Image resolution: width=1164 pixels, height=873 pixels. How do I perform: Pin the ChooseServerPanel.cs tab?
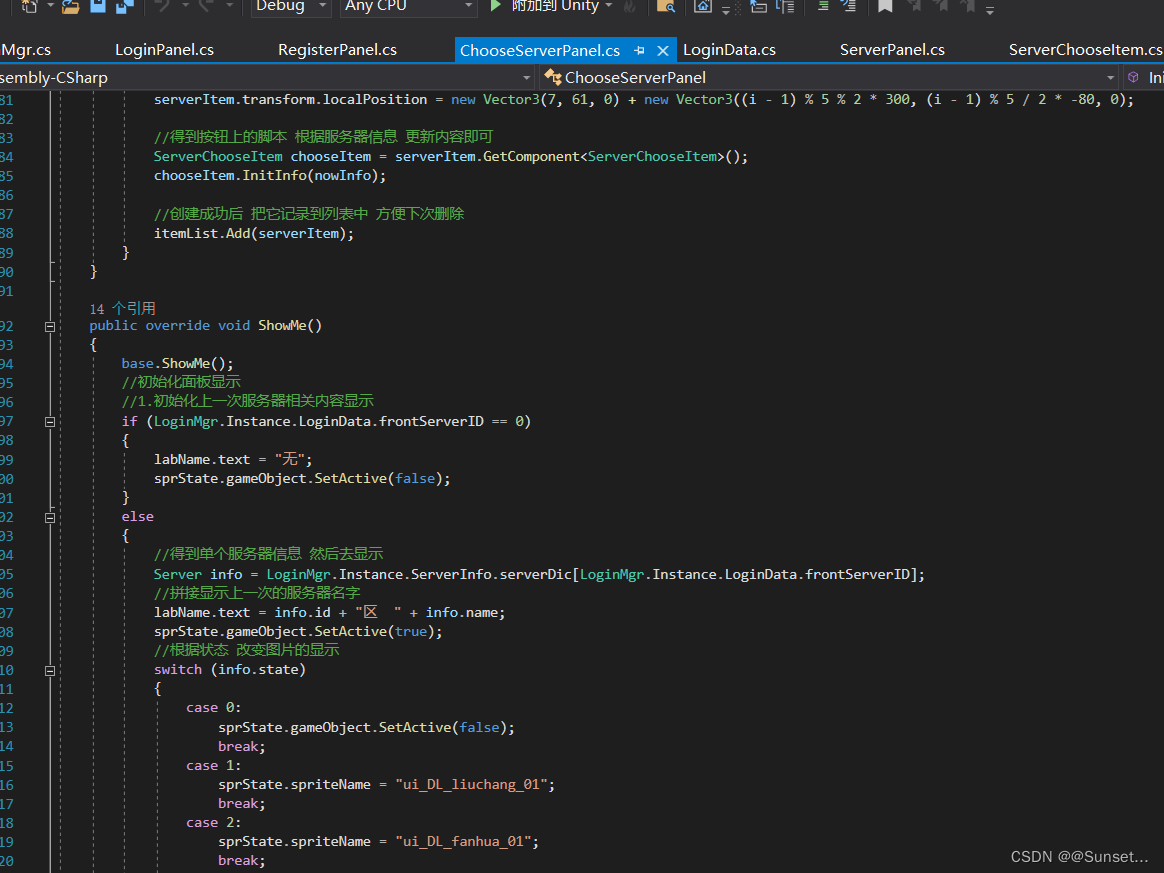639,50
